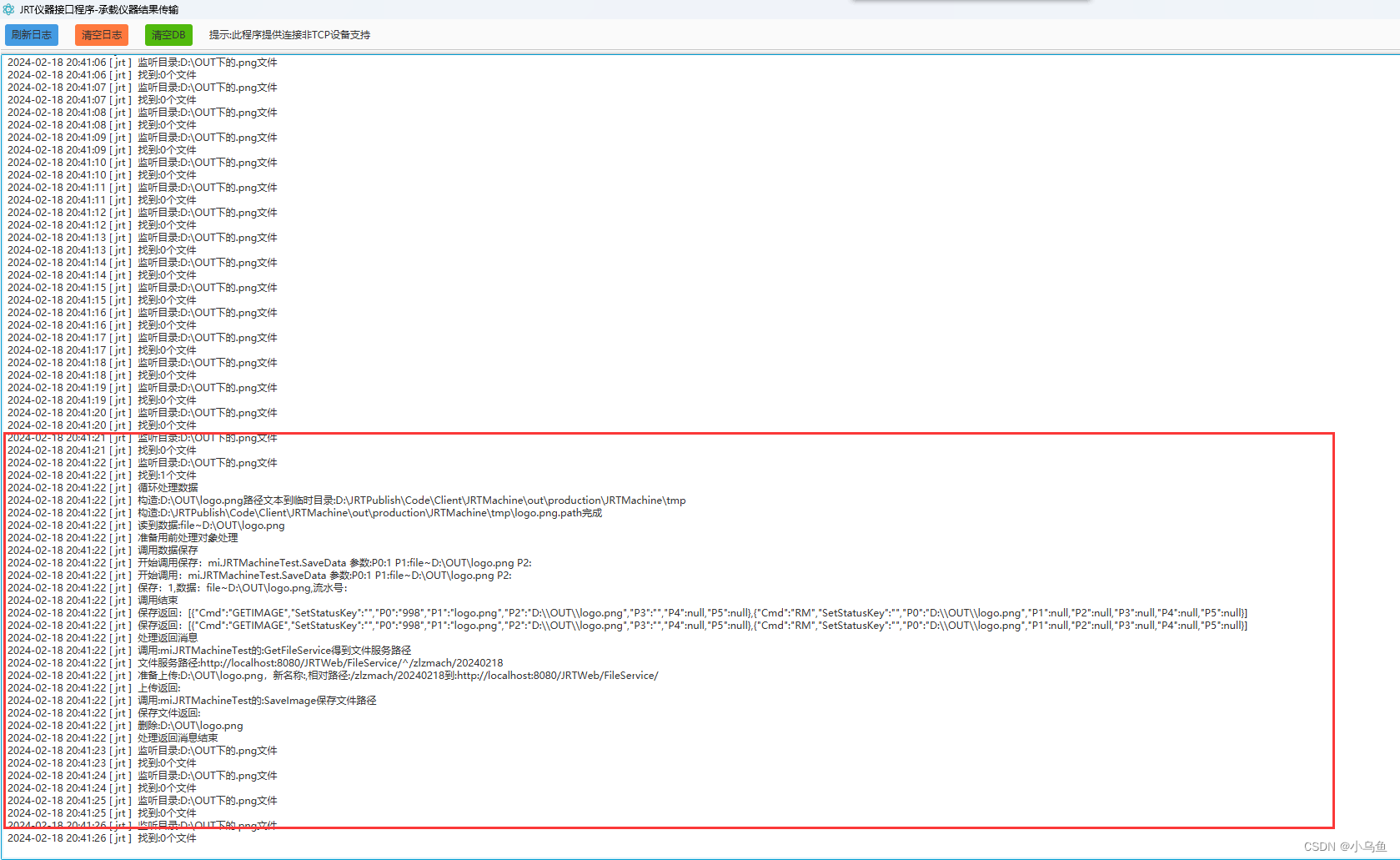Select the log line 调用GetFileService得到文件服务路径
The width and height of the screenshot is (1400, 860).
click(209, 651)
